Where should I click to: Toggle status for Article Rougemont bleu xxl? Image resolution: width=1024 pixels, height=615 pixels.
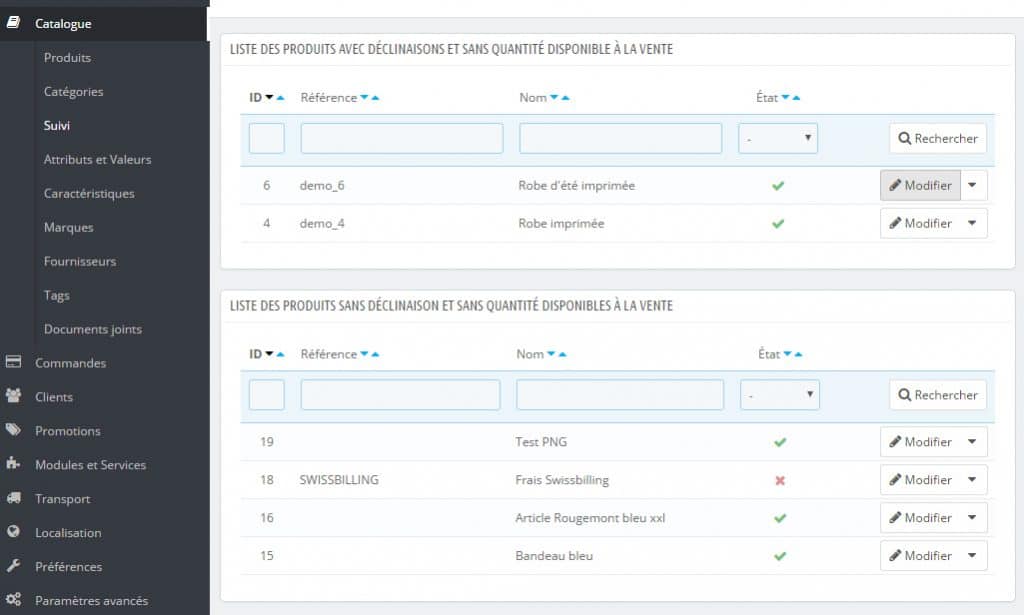tap(780, 518)
